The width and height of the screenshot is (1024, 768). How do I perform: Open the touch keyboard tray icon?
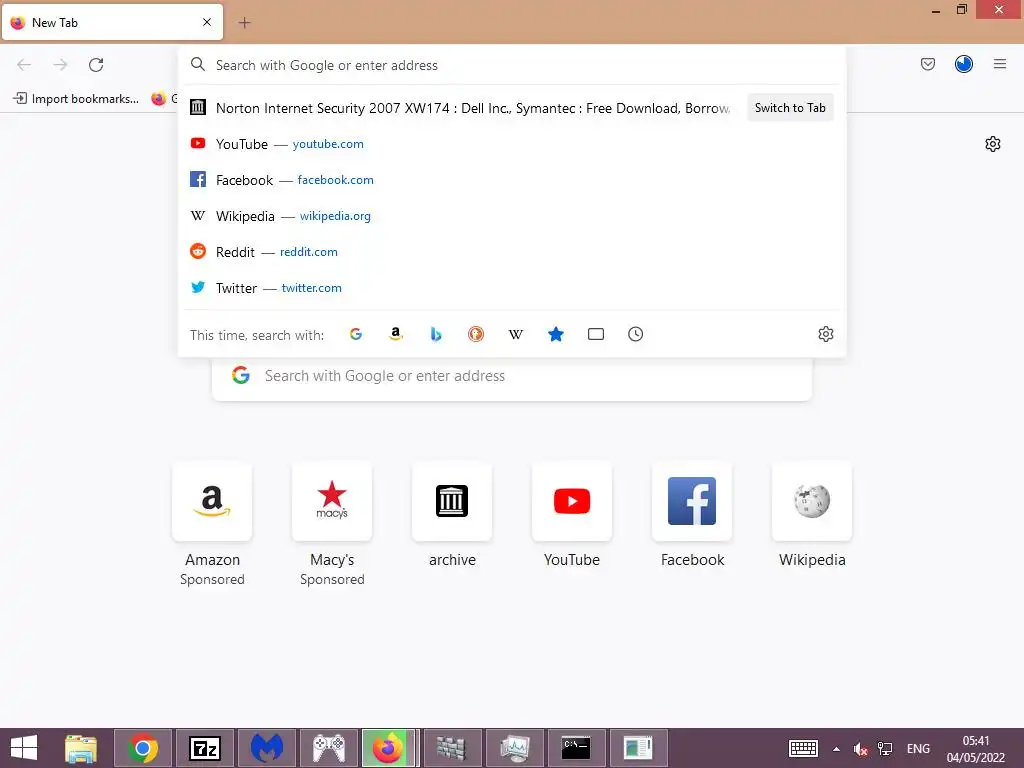(803, 748)
